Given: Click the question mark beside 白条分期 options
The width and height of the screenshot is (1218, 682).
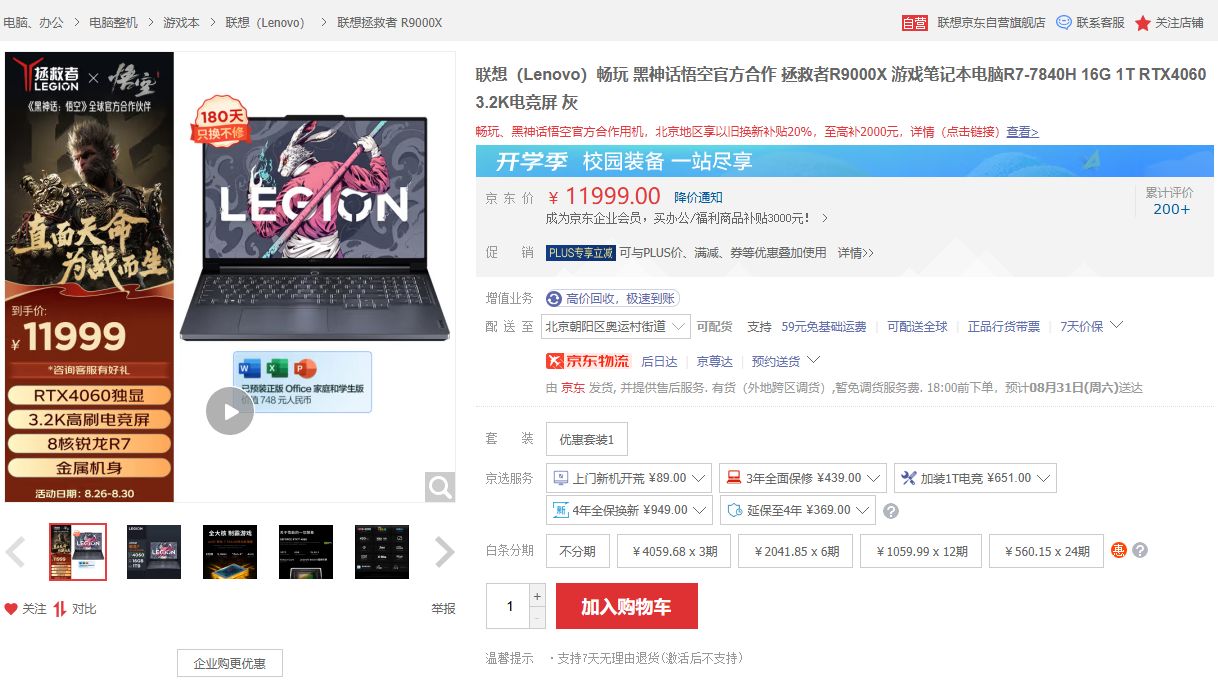Looking at the screenshot, I should coord(1140,550).
